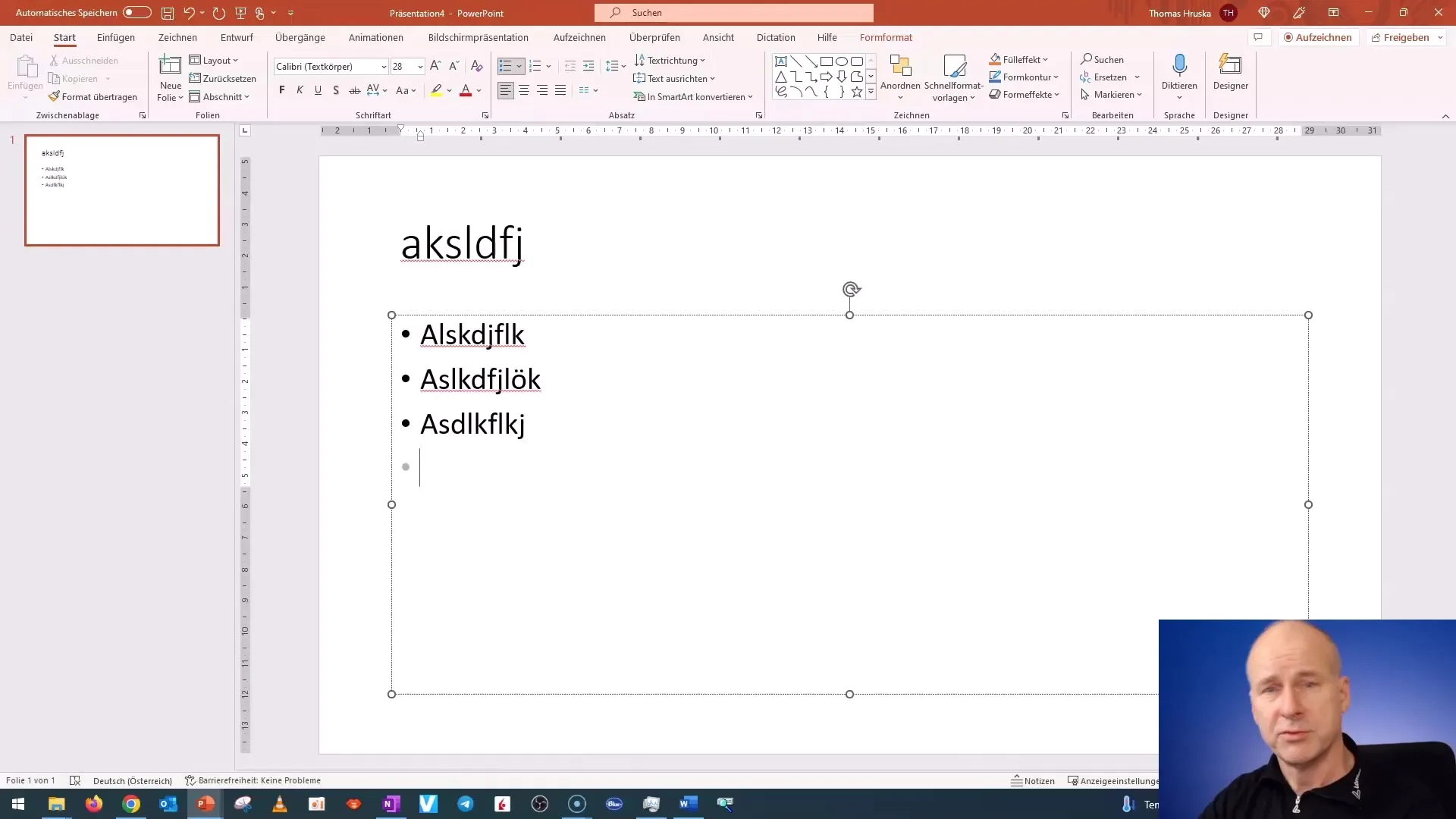The image size is (1456, 819).
Task: Click the Suchen search field
Action: pyautogui.click(x=734, y=13)
